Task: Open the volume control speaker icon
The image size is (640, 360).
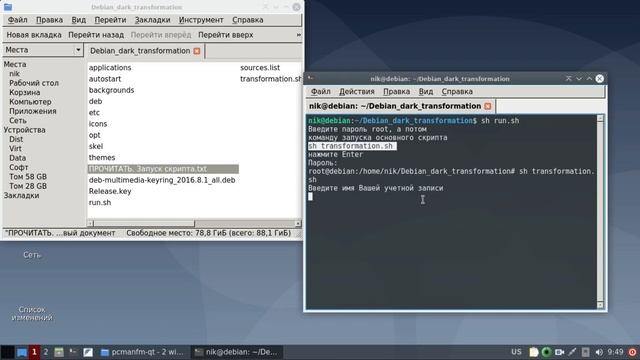Action: (599, 352)
